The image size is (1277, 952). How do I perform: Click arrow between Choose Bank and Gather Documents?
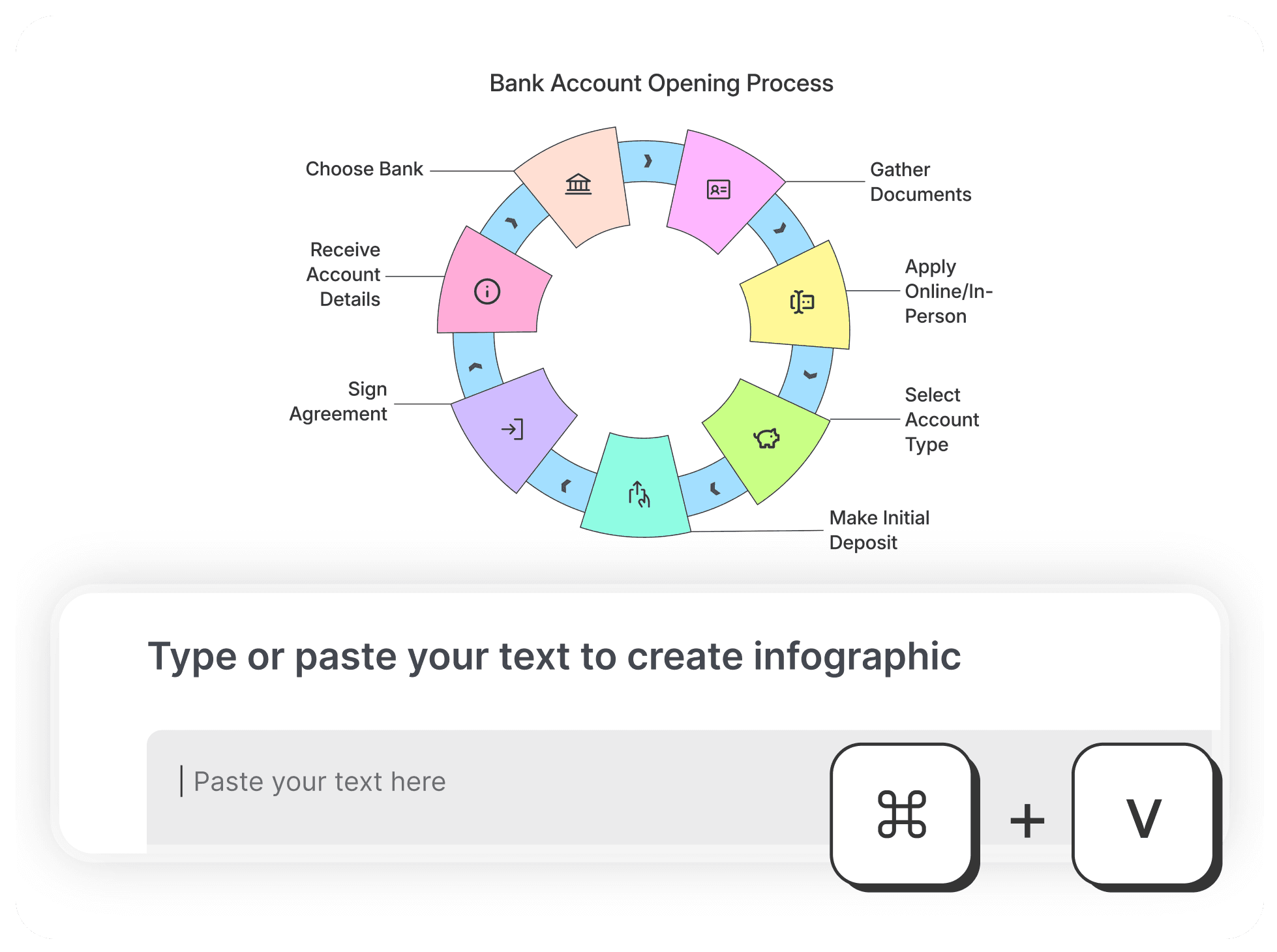click(648, 161)
